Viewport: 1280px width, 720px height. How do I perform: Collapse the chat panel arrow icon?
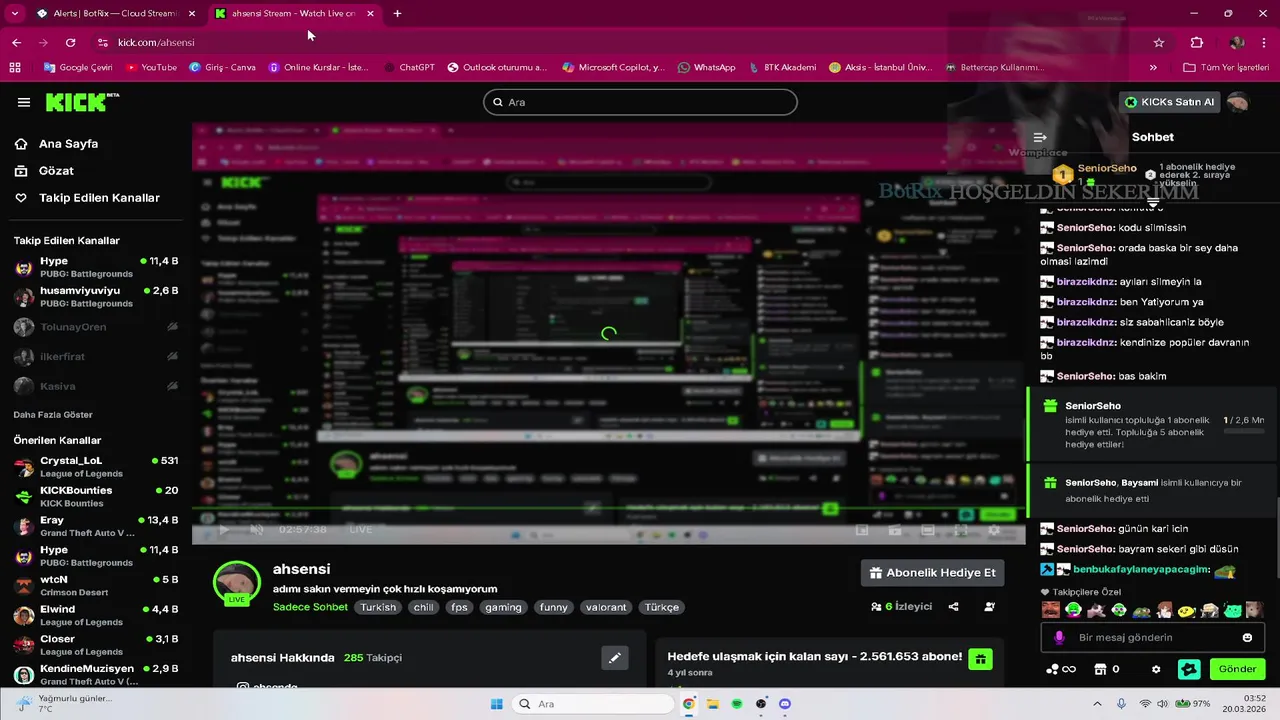[1040, 137]
